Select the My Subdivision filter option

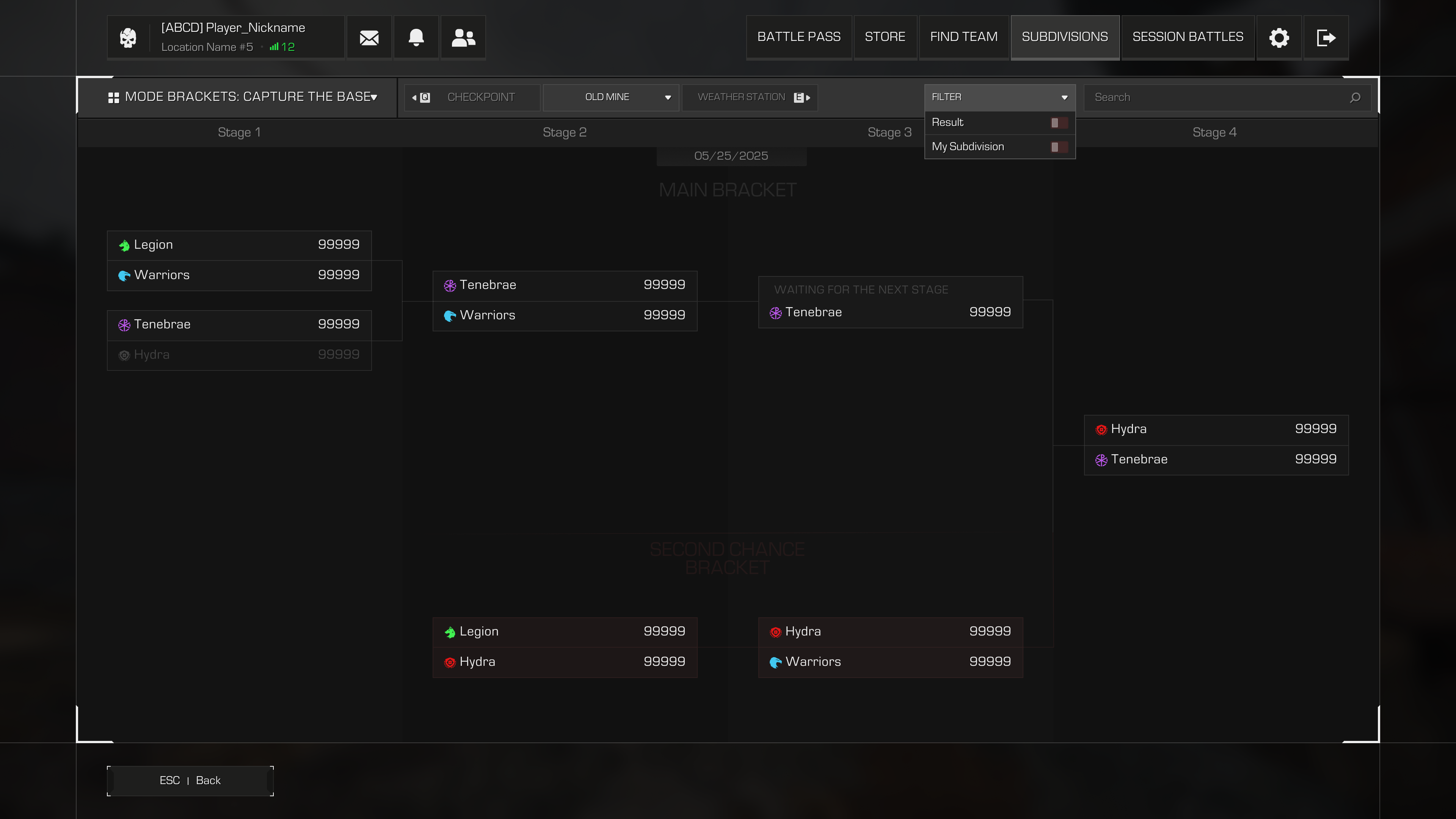[x=999, y=147]
